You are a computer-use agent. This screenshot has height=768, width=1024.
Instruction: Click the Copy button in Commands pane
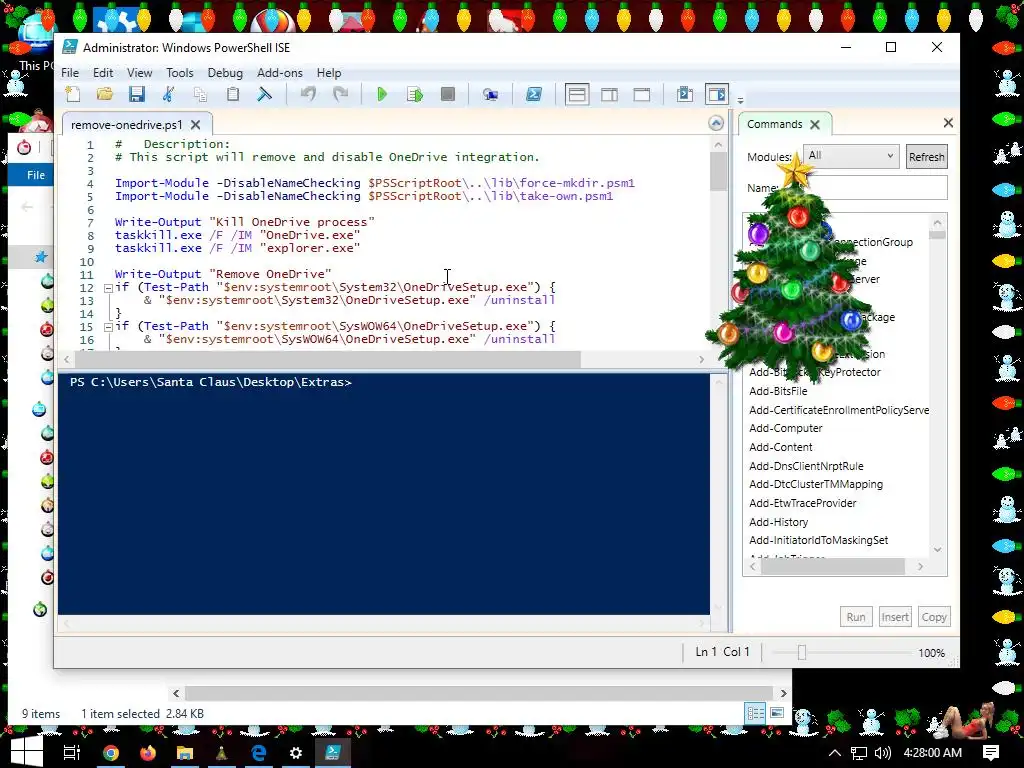tap(934, 616)
